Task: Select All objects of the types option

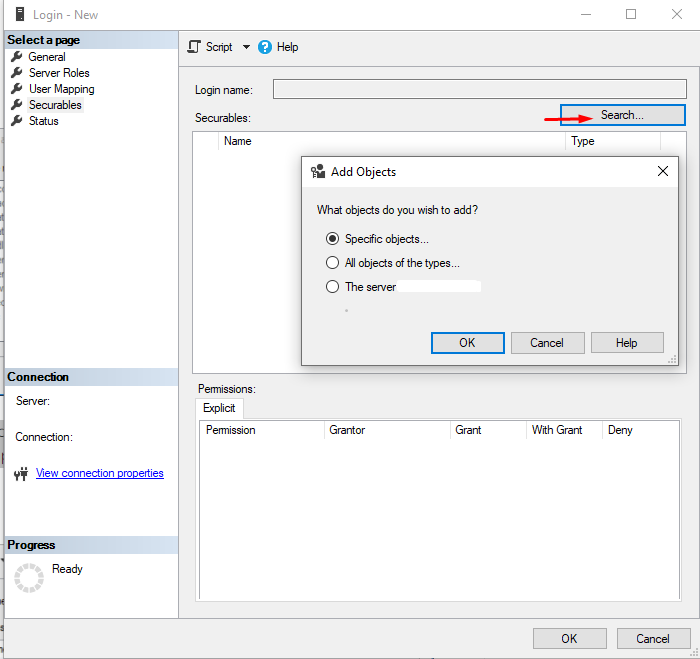Action: point(332,263)
